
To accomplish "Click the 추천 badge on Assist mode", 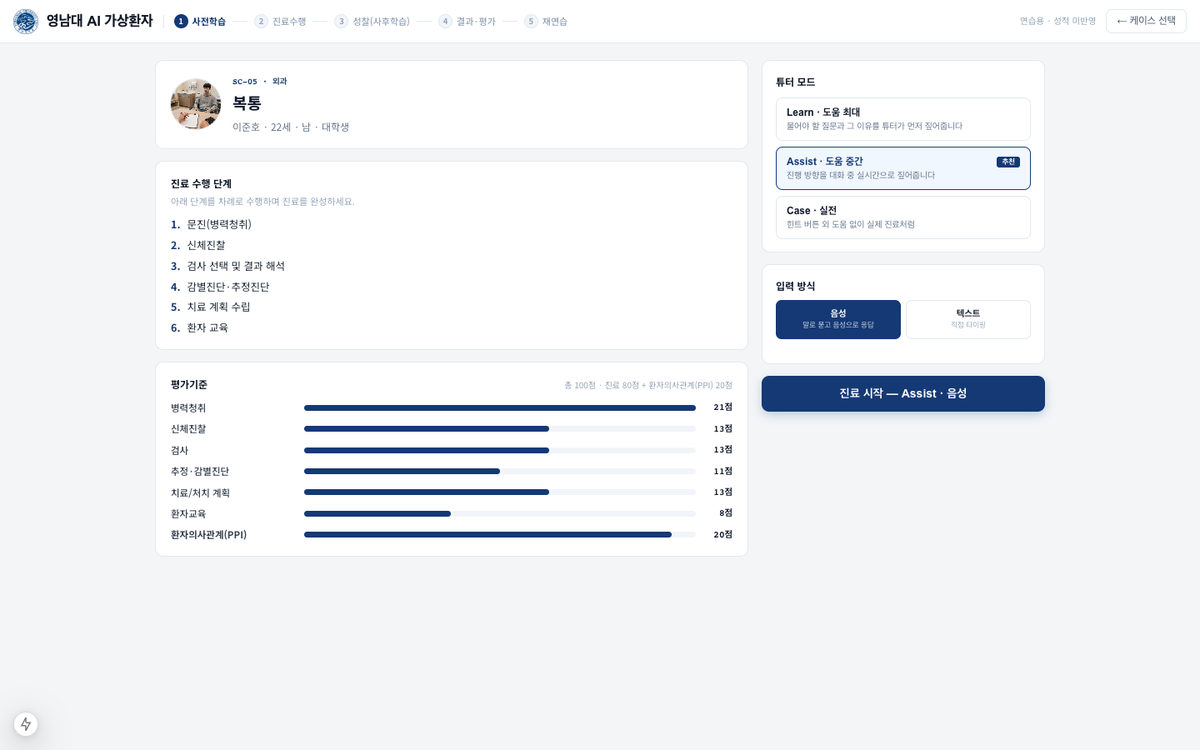I will pos(1008,162).
